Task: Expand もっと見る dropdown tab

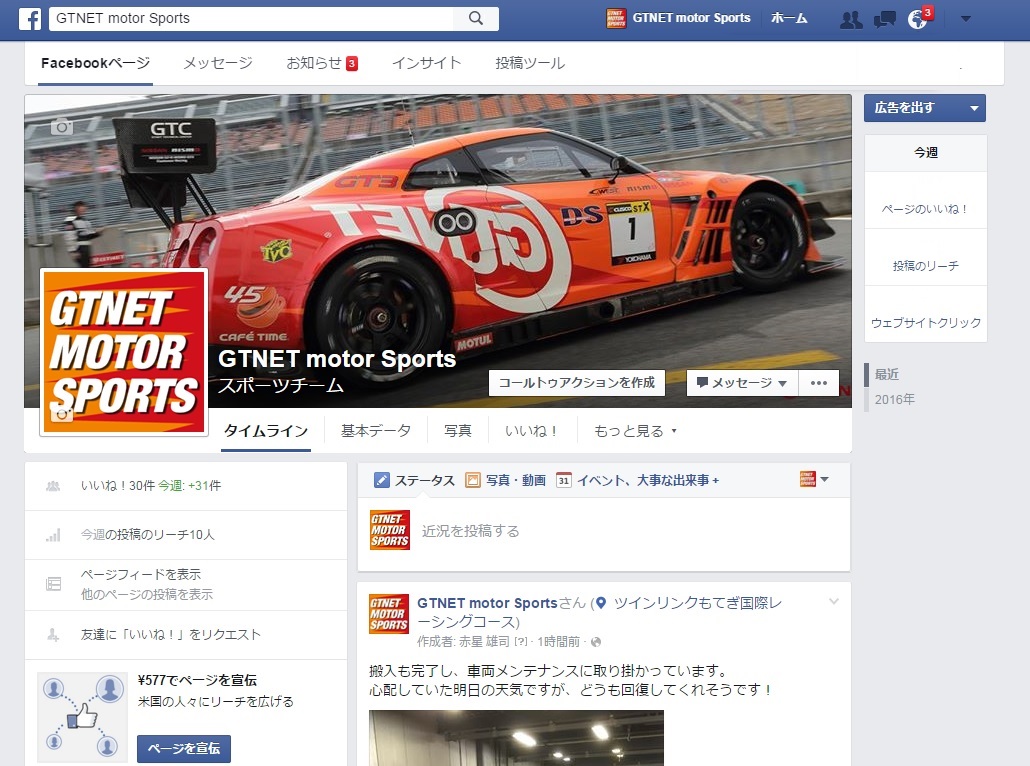Action: point(635,431)
